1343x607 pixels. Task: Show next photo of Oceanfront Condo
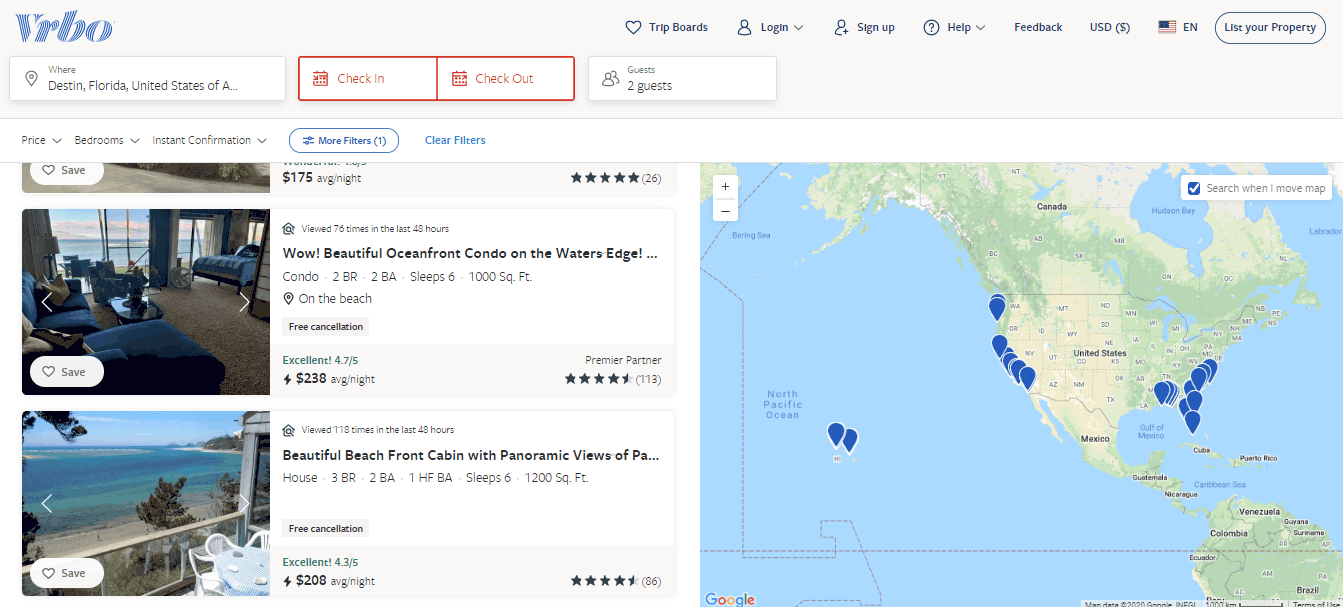coord(244,302)
